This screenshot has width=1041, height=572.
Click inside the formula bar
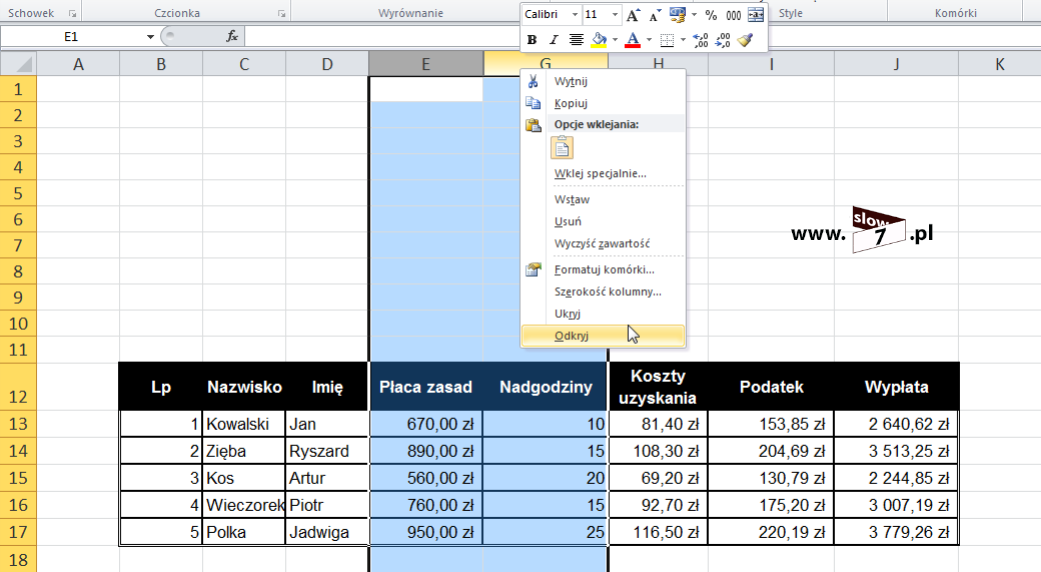(382, 36)
